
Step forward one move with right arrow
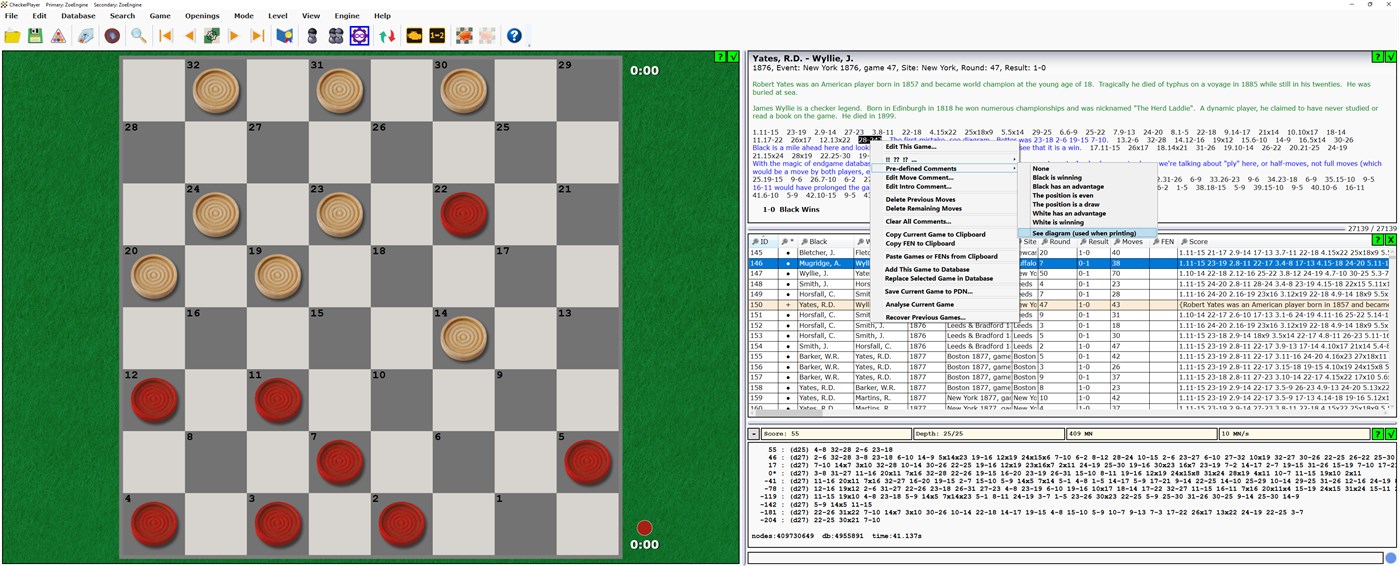coord(235,36)
